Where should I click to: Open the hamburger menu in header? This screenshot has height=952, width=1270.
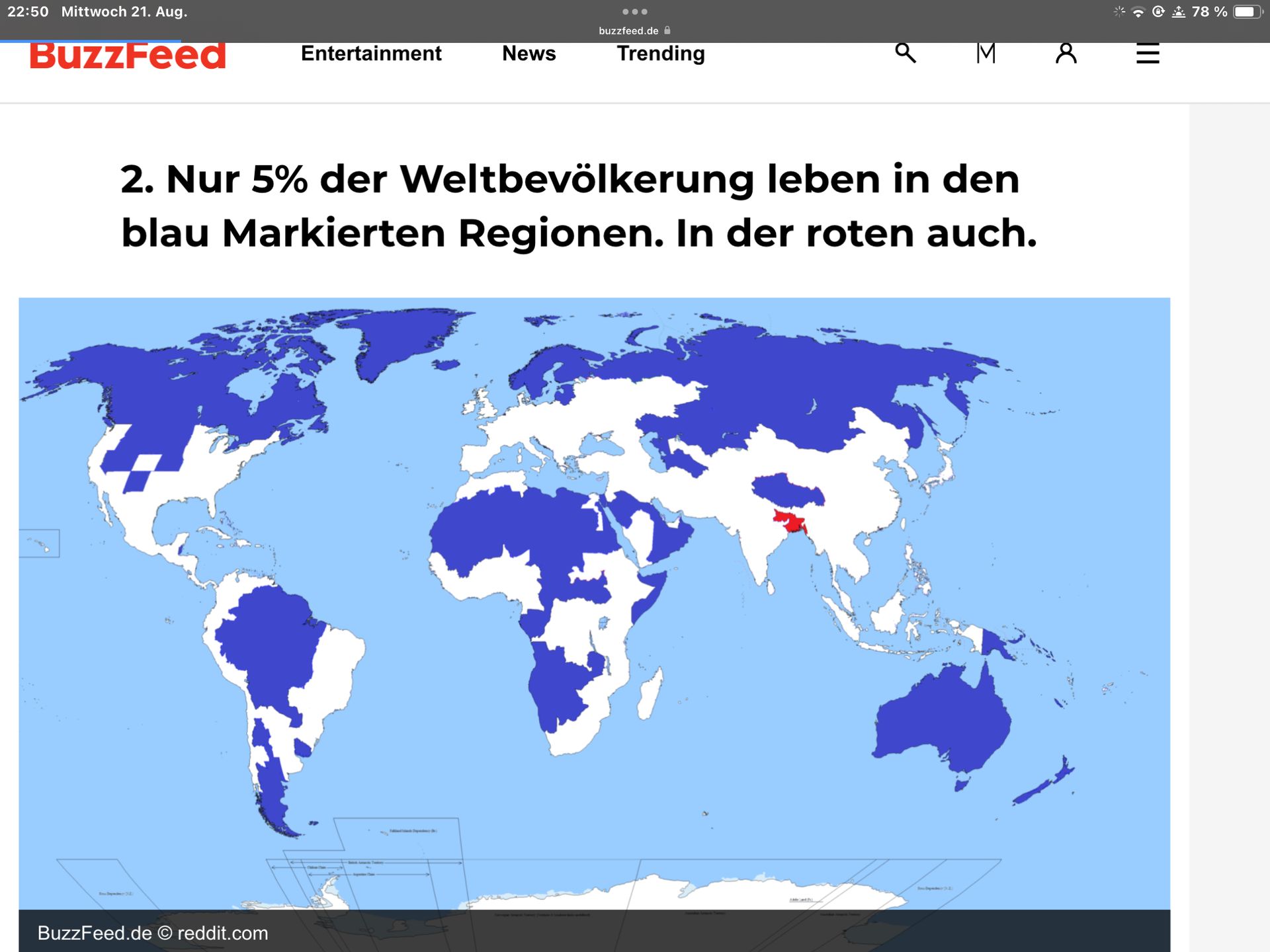pos(1148,54)
